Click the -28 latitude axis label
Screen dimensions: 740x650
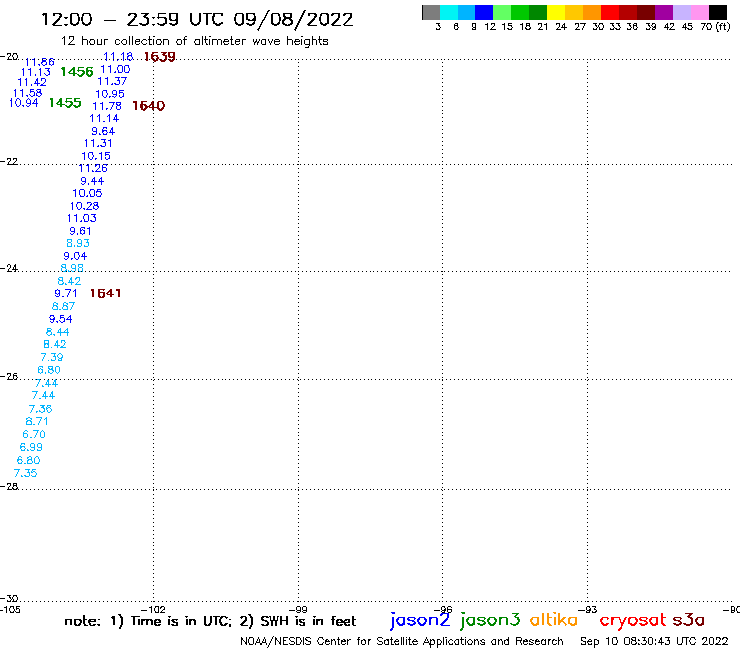tap(9, 486)
